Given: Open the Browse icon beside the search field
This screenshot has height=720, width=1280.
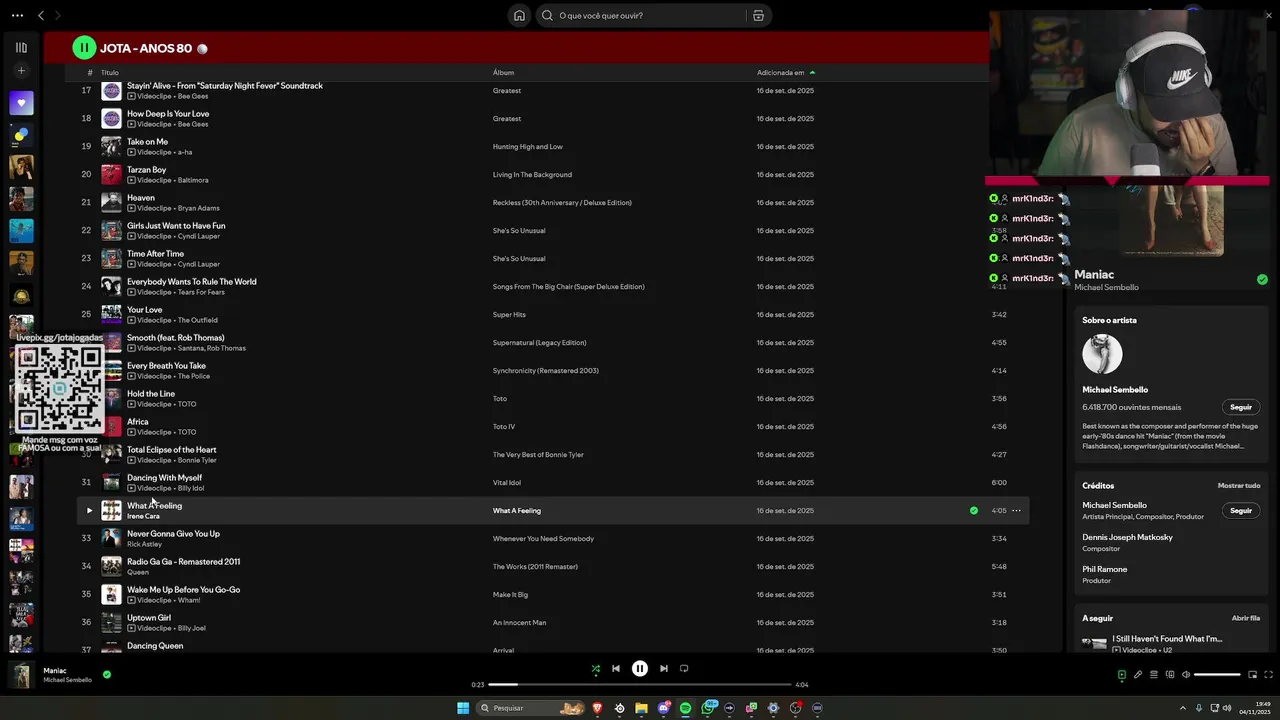Looking at the screenshot, I should click(758, 15).
